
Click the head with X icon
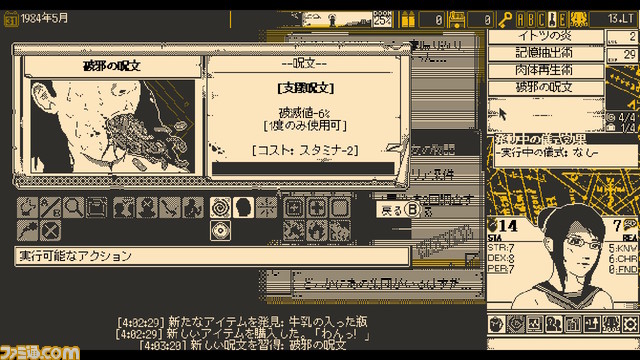pyautogui.click(x=147, y=207)
